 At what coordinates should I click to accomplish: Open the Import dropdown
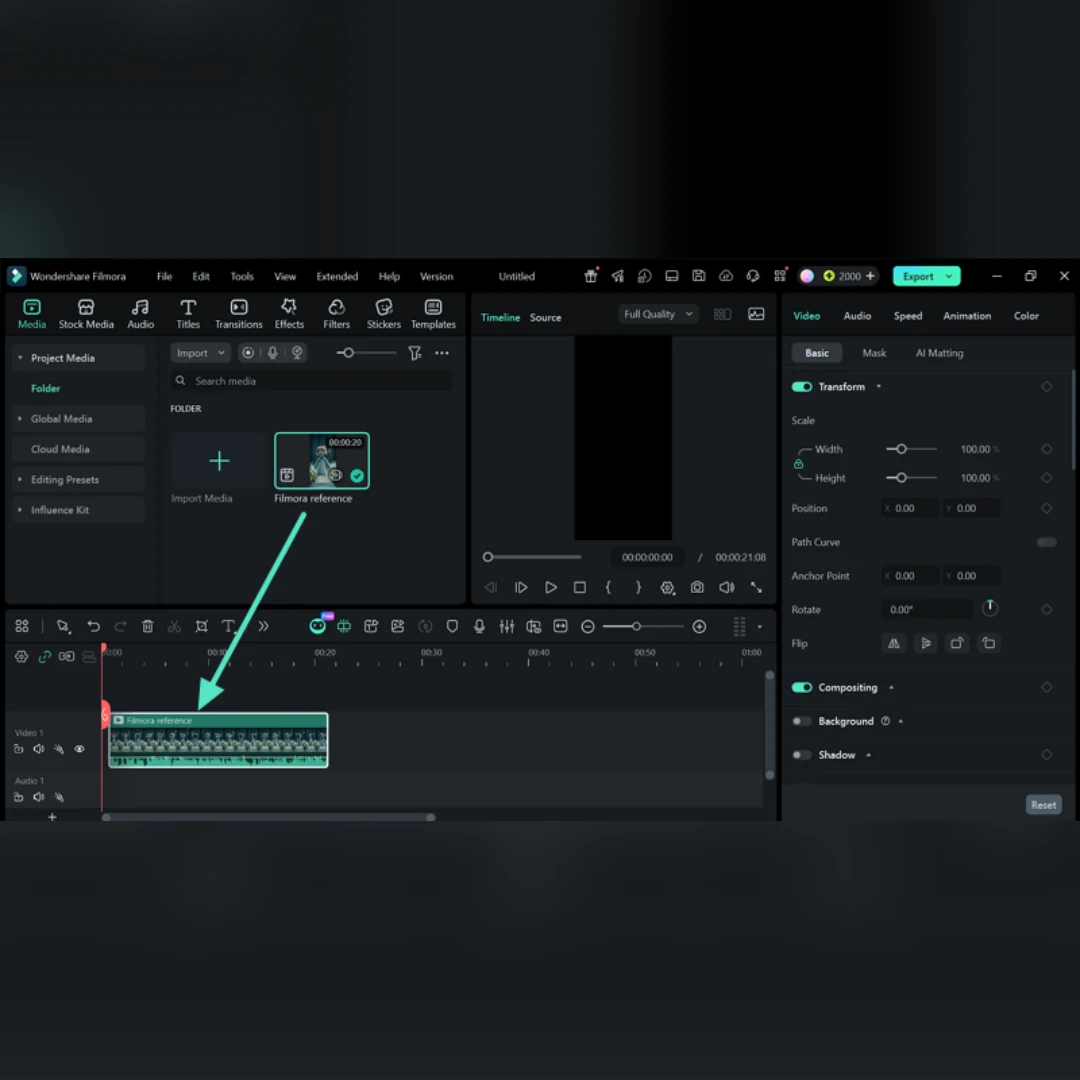pos(200,353)
